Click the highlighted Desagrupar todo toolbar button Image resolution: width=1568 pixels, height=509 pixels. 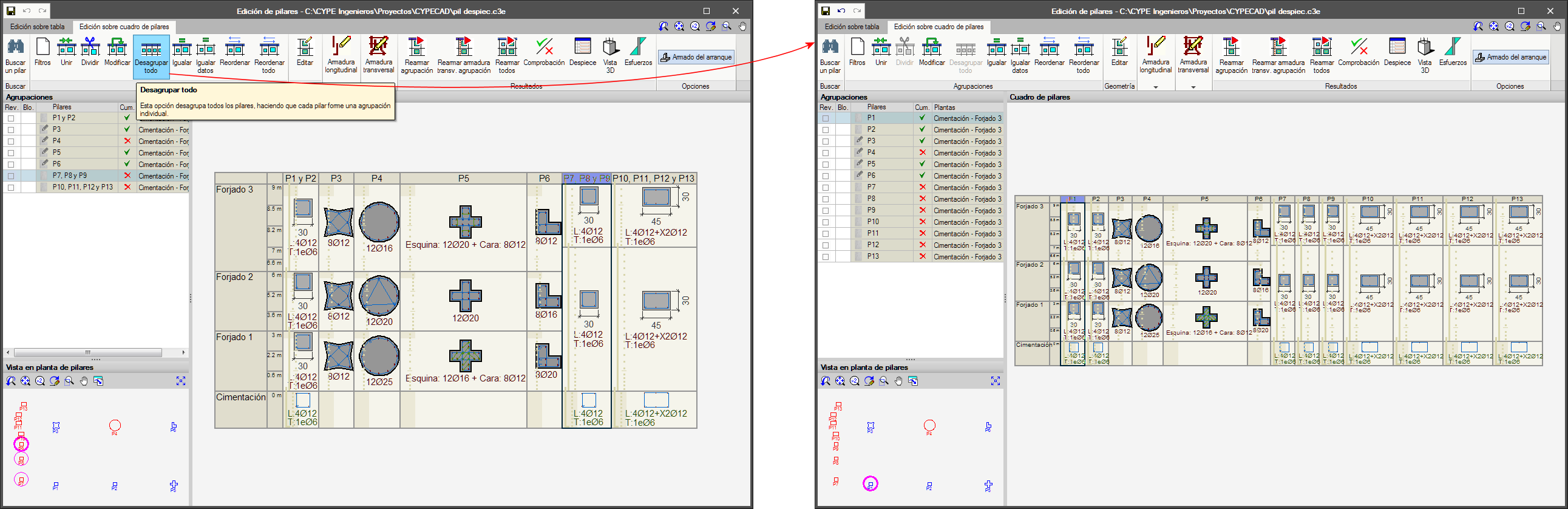click(151, 56)
